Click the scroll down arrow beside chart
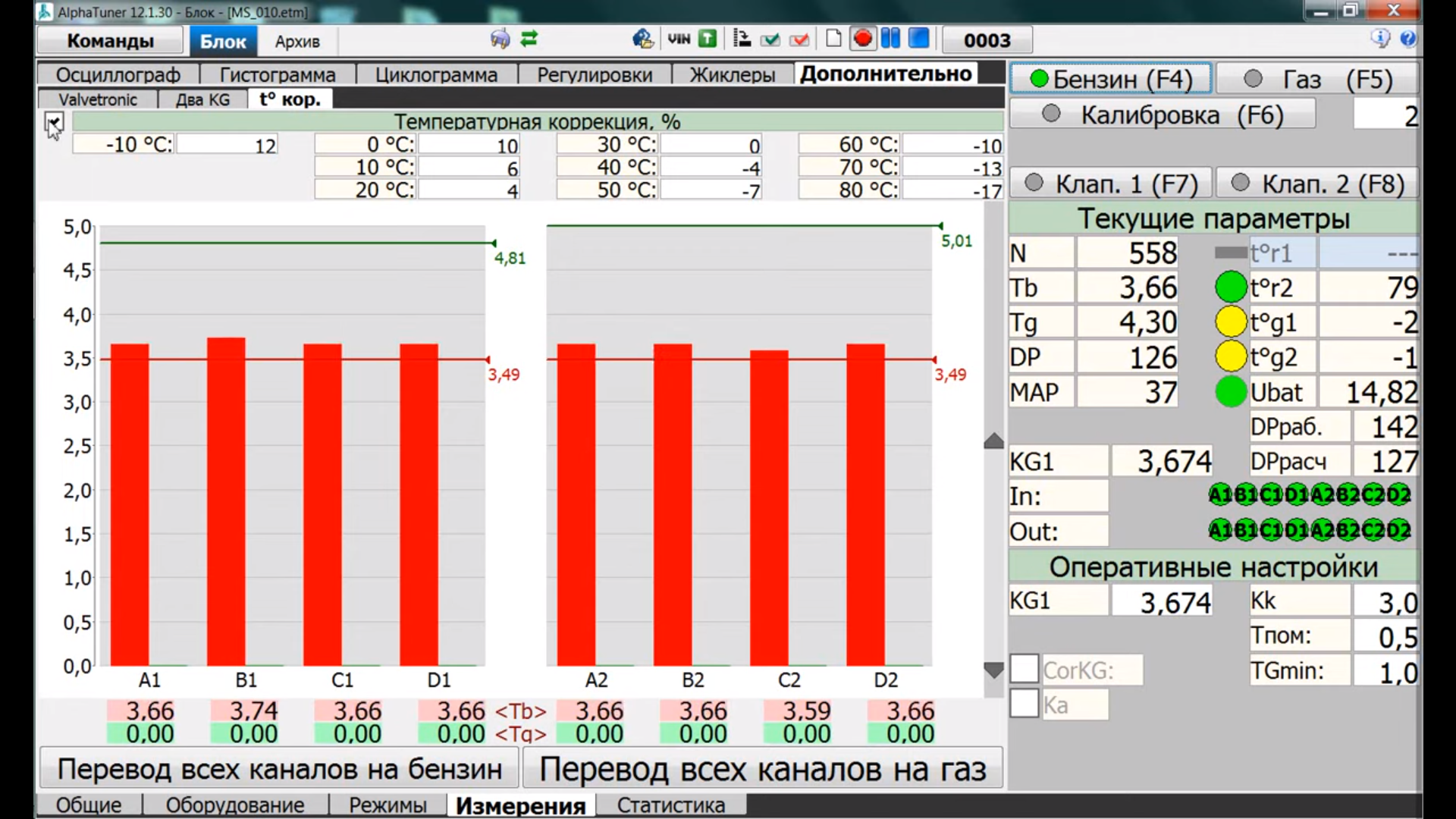The height and width of the screenshot is (819, 1456). click(993, 670)
